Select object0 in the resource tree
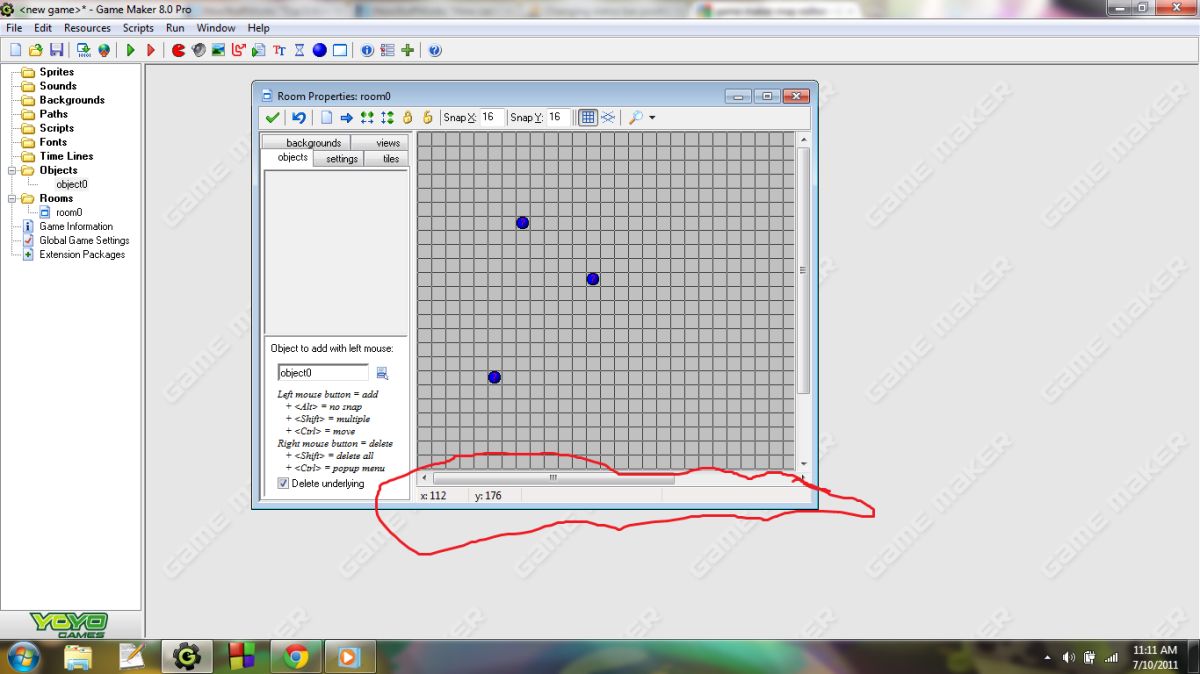1200x674 pixels. tap(71, 184)
